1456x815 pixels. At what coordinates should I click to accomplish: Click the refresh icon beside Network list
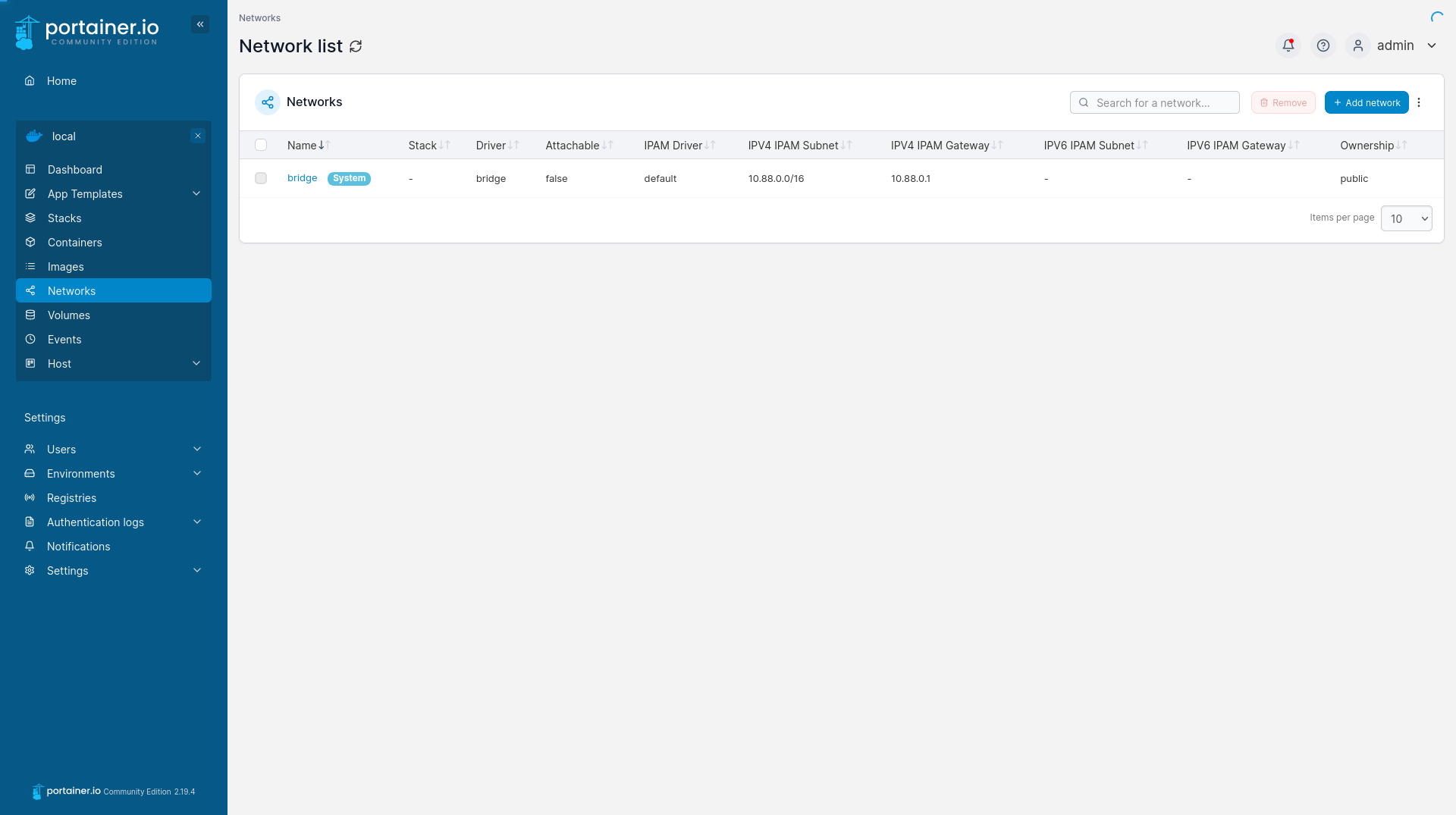coord(356,46)
